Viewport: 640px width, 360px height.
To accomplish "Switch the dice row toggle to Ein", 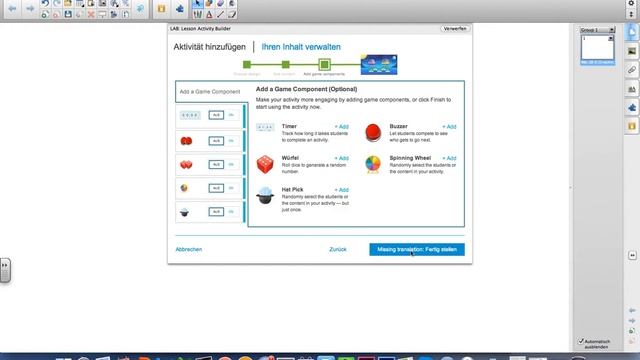I will (x=231, y=164).
